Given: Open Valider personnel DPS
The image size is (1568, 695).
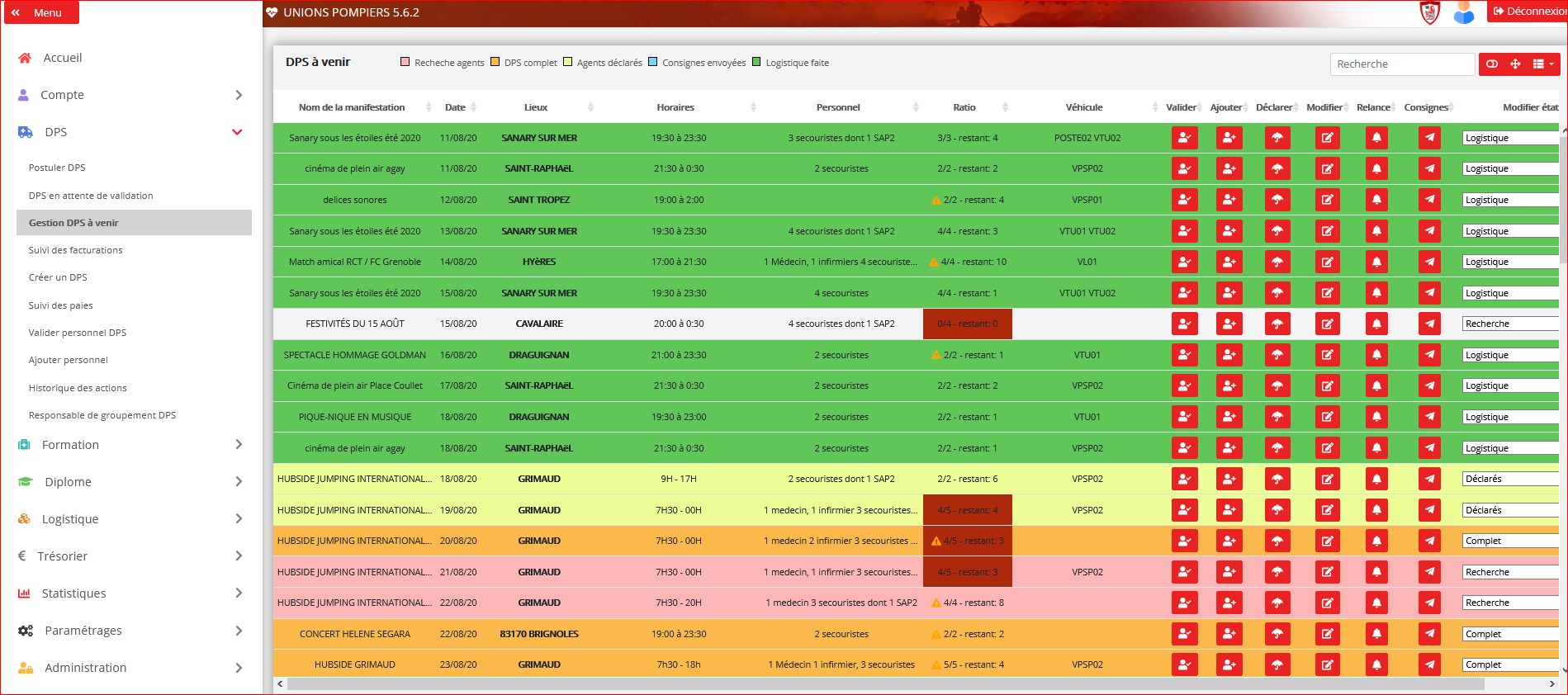Looking at the screenshot, I should coord(78,333).
